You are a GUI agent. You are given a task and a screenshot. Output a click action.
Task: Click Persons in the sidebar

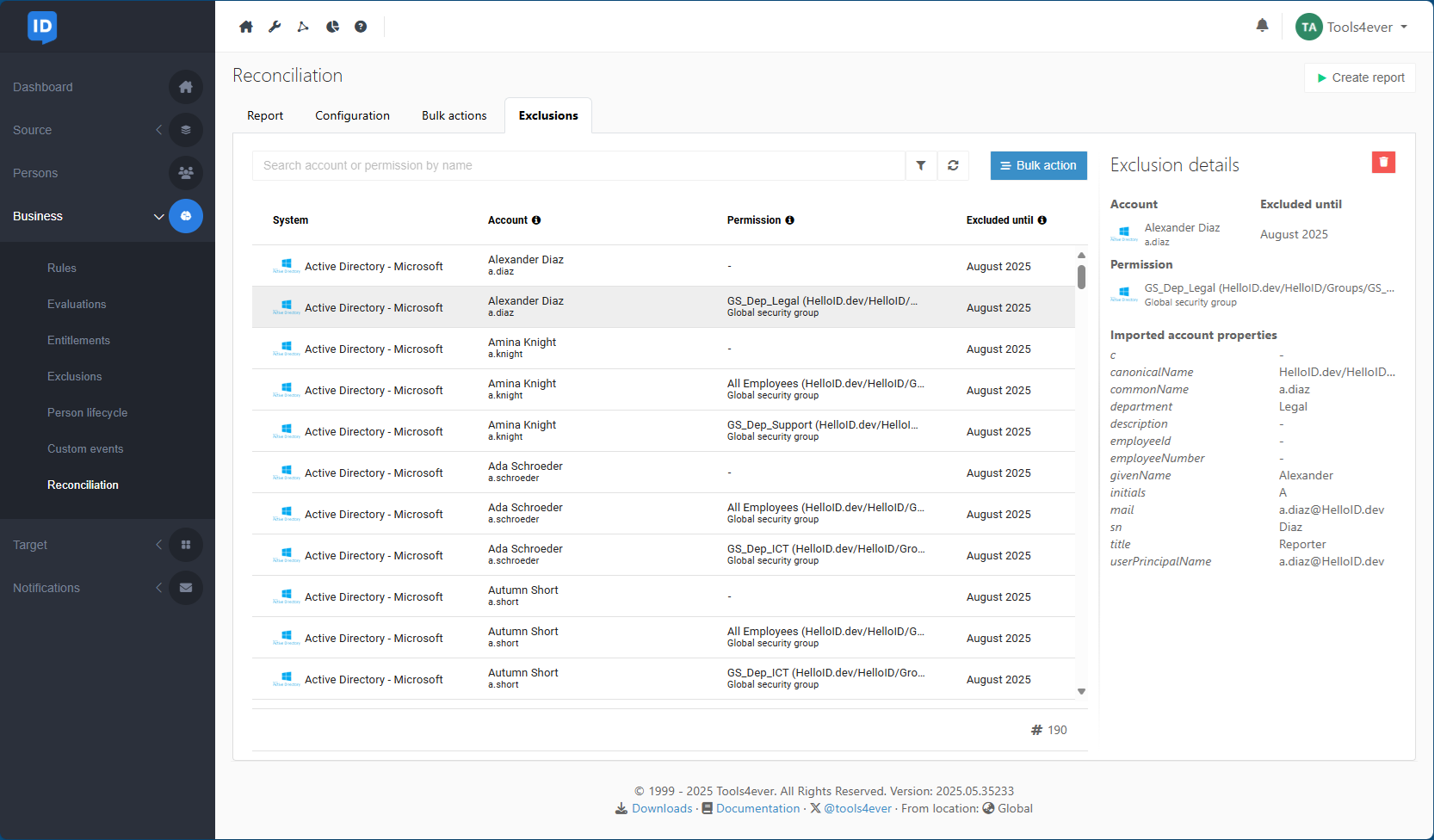(x=35, y=173)
